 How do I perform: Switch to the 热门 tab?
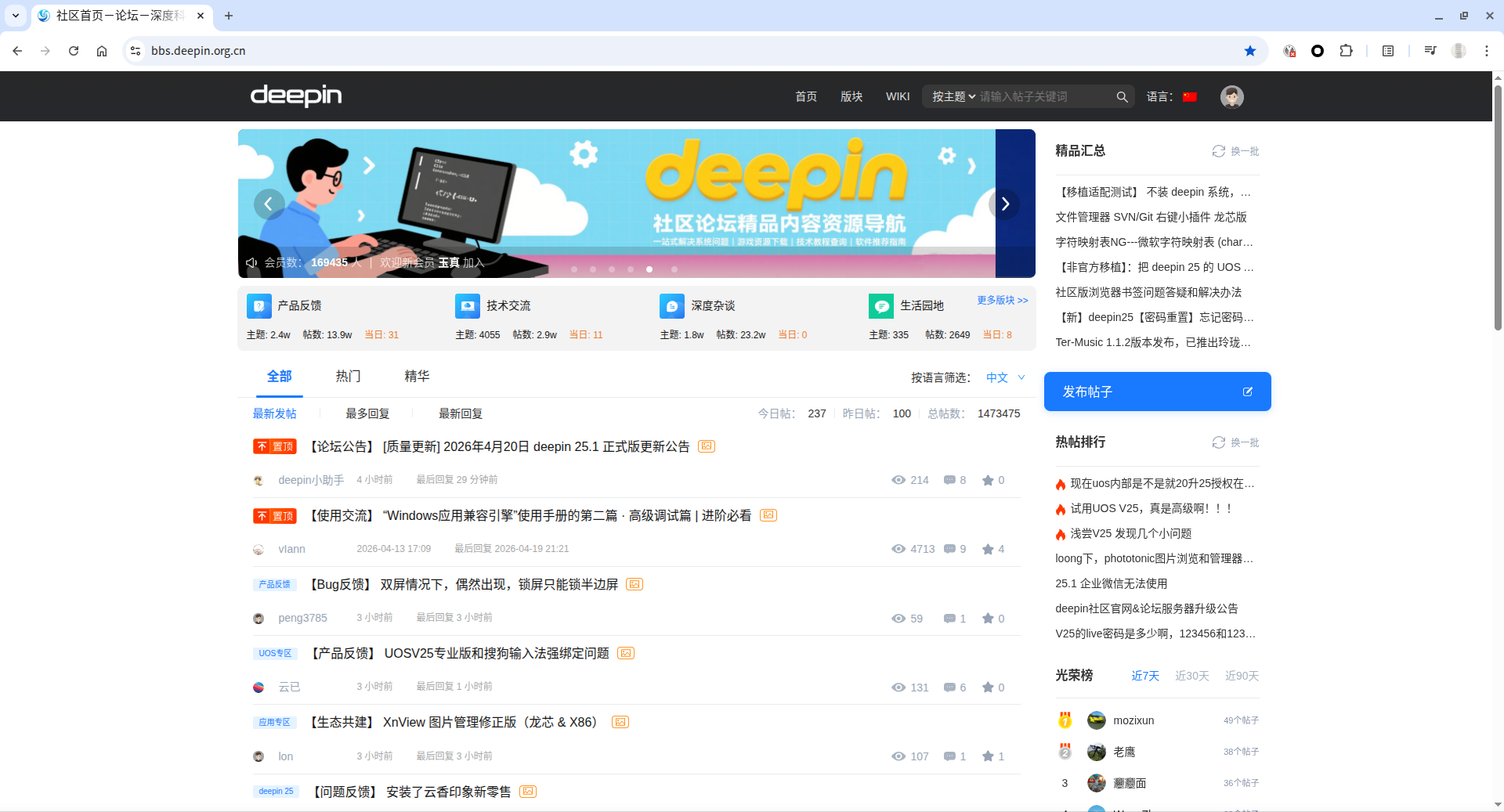point(348,377)
